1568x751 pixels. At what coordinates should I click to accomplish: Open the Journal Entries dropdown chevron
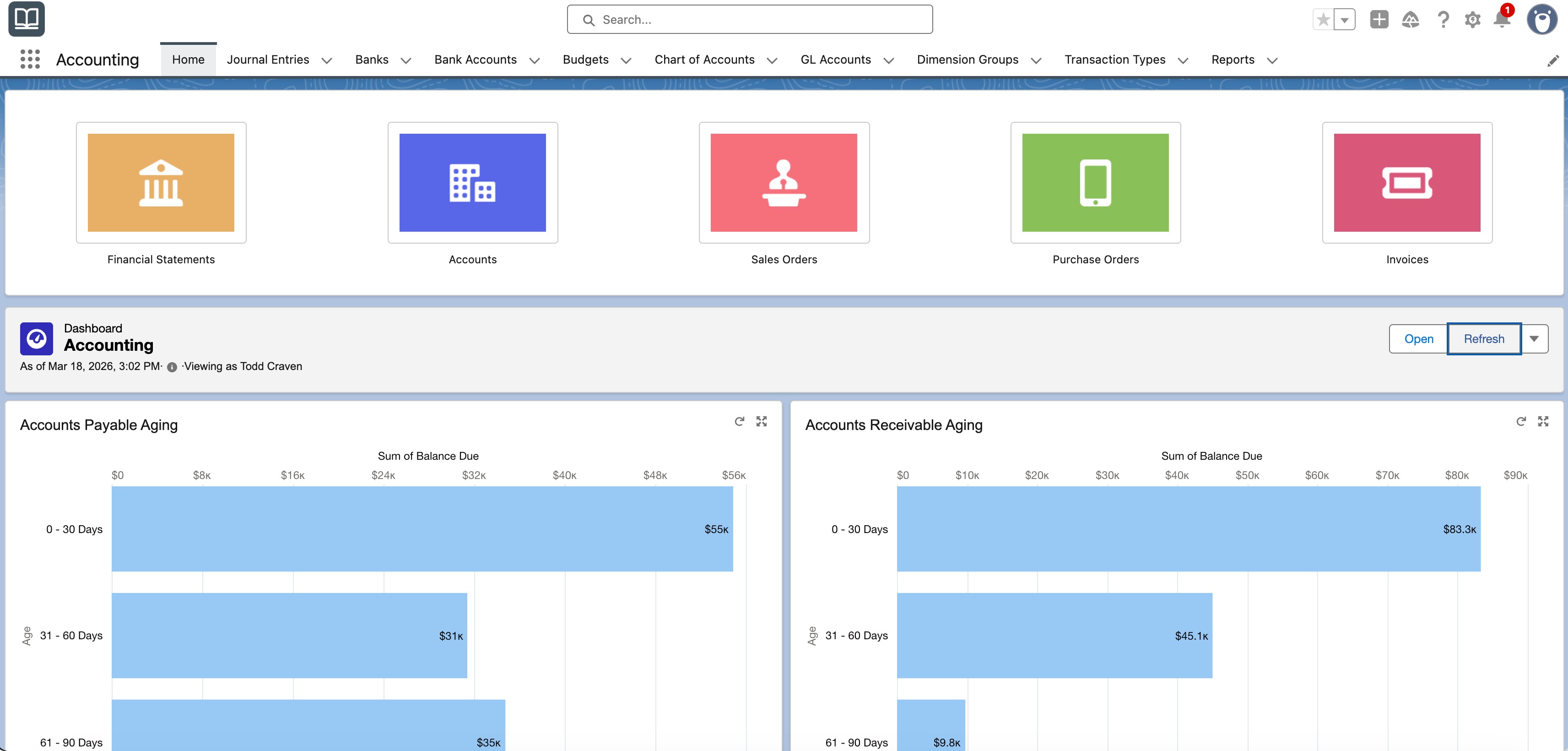point(327,60)
